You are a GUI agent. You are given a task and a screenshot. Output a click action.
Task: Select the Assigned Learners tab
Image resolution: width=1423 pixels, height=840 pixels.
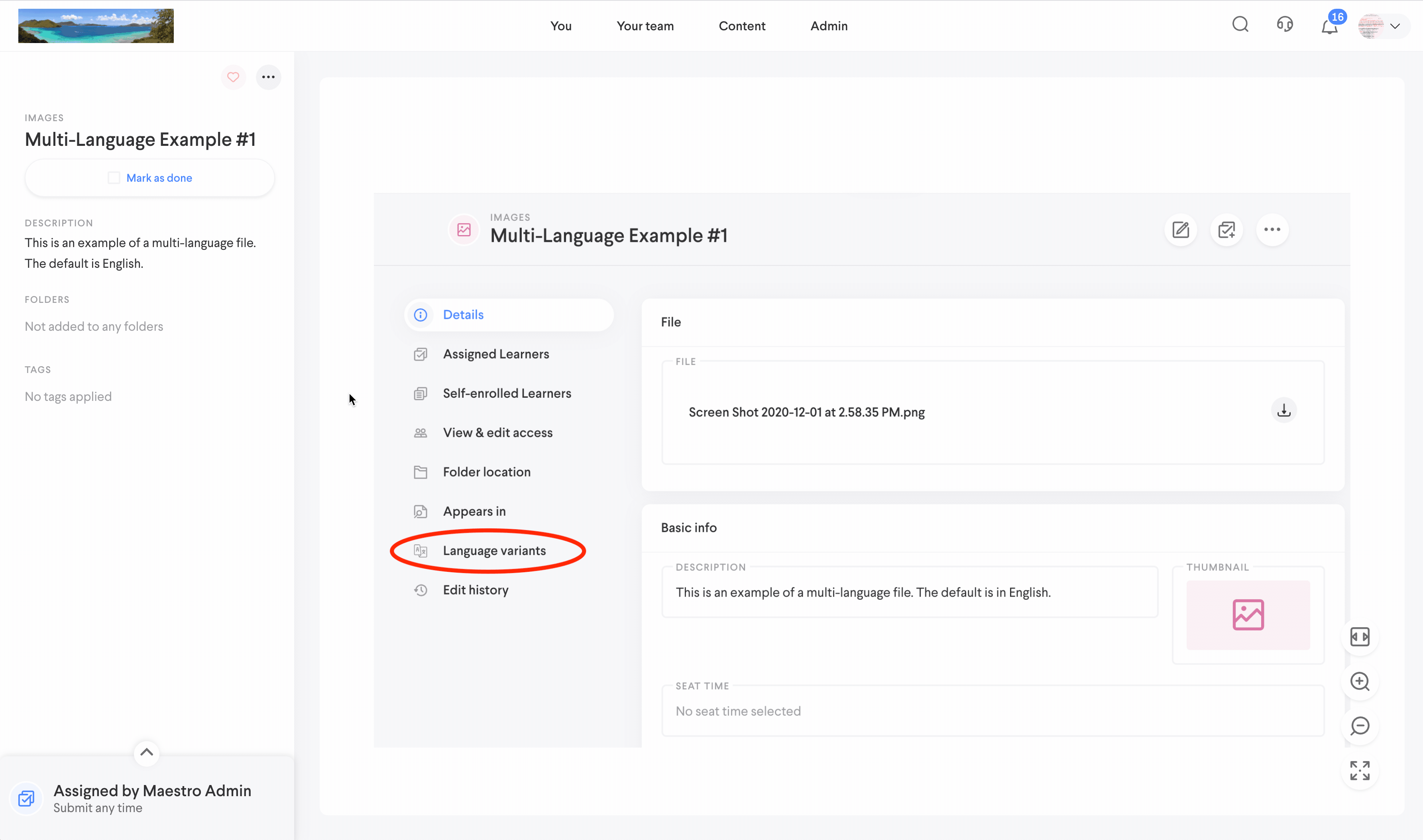[x=496, y=354]
